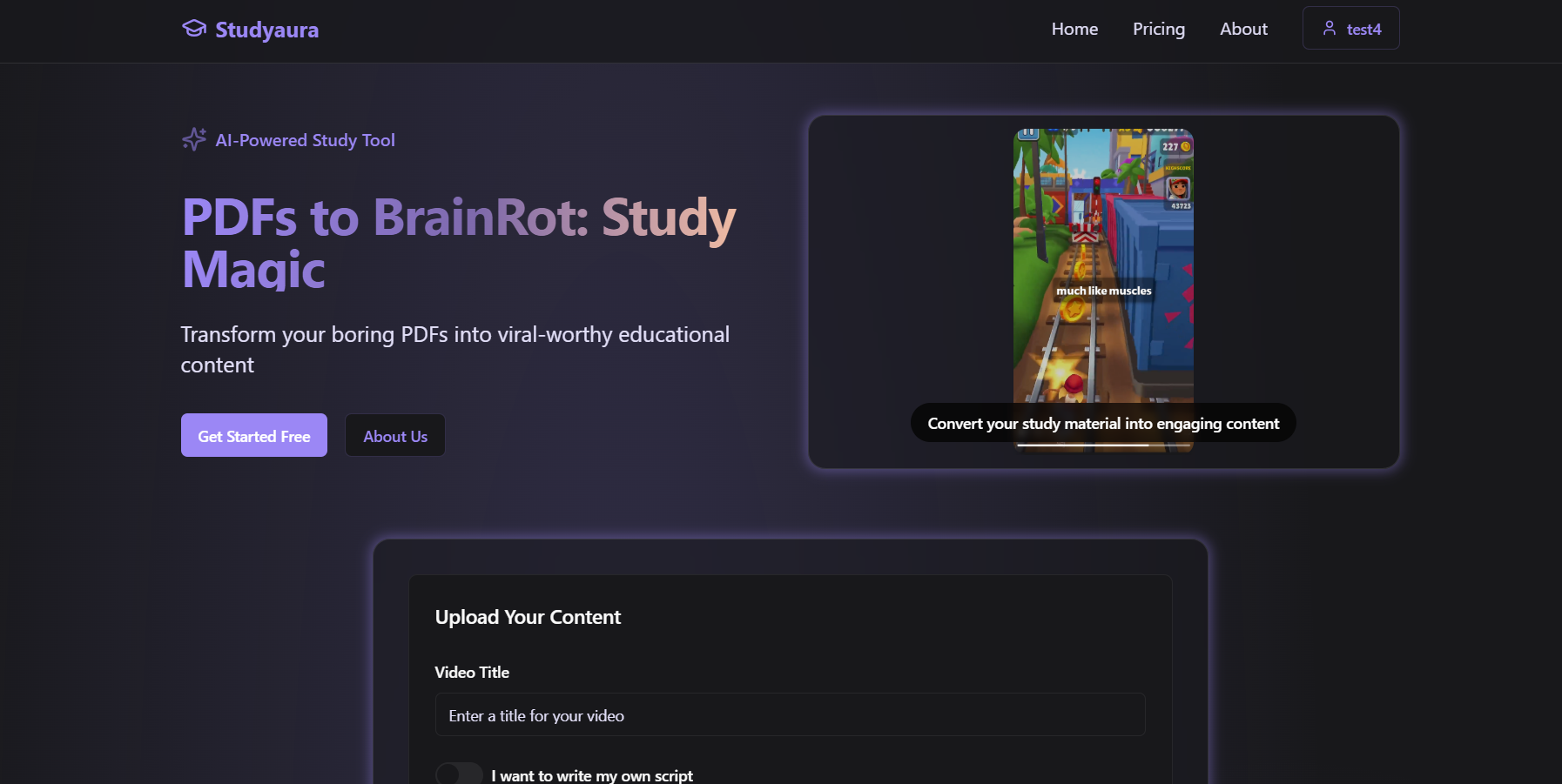Screen dimensions: 1562x784
Task: Click the user profile icon inside the test4 button
Action: 1329,28
